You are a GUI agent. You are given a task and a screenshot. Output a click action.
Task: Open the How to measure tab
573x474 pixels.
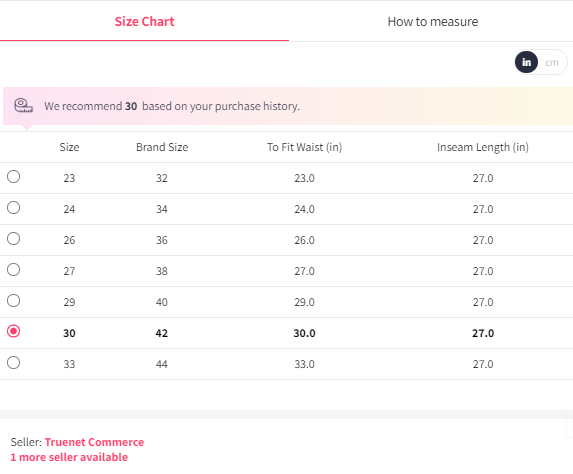433,22
